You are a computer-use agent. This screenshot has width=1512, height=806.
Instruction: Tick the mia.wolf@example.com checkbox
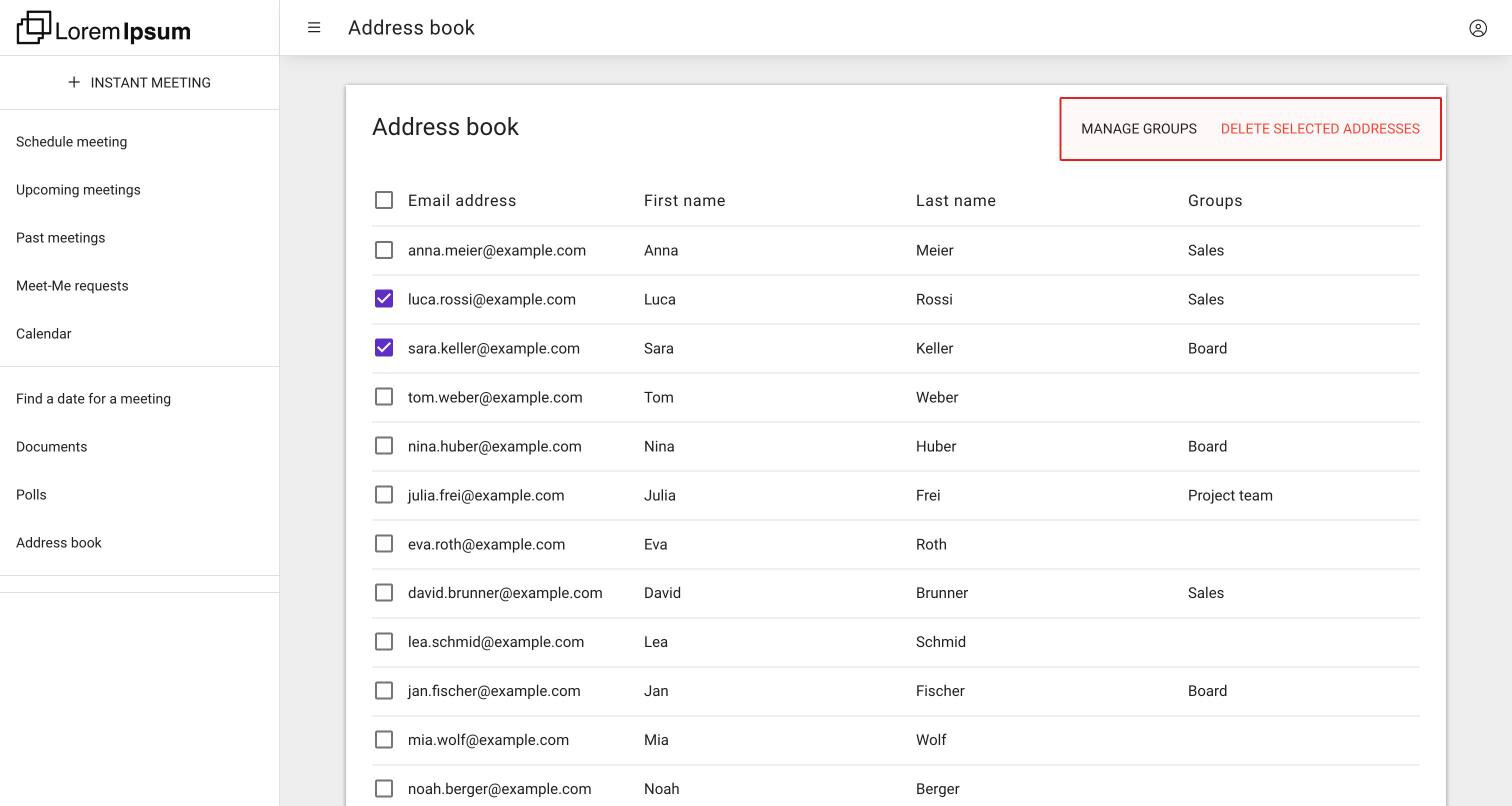point(384,740)
